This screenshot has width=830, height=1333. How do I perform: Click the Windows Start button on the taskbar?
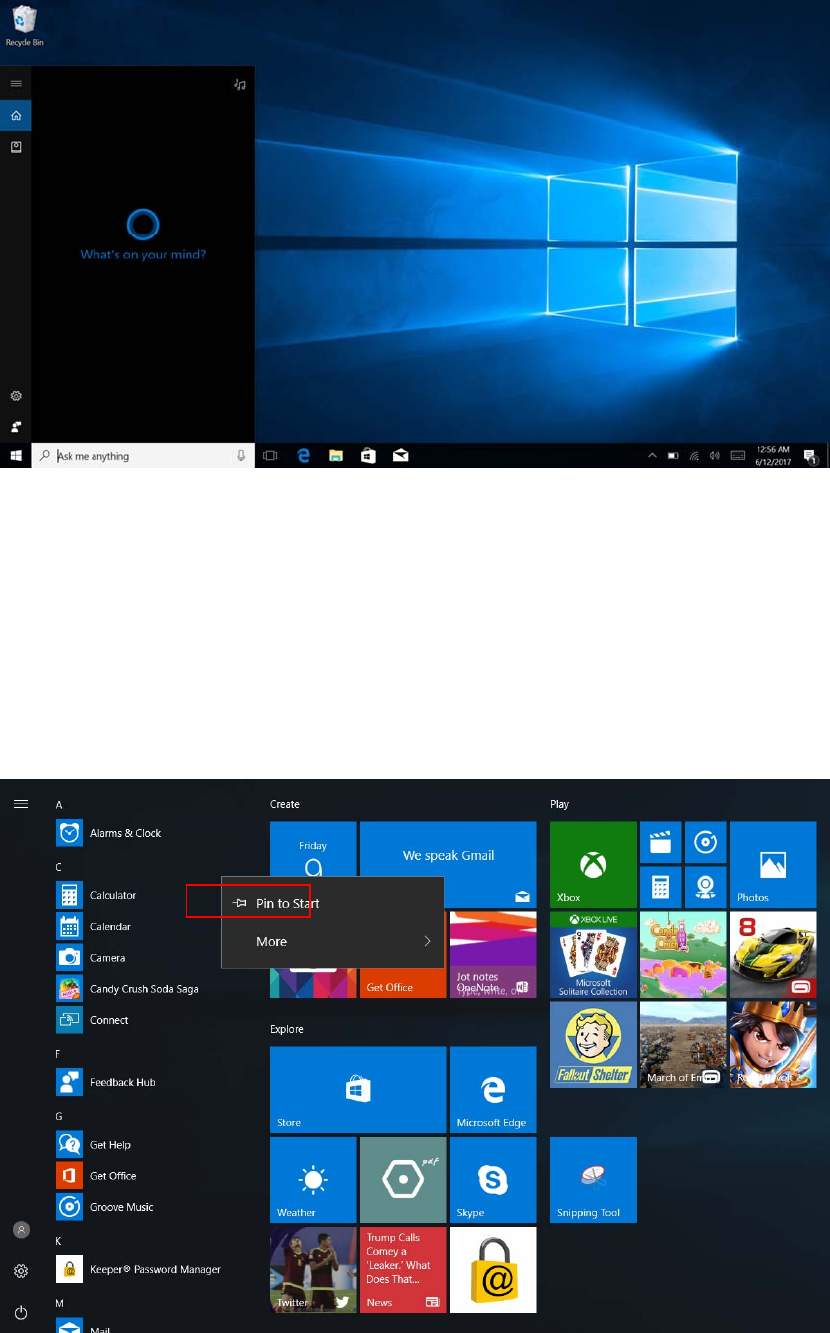16,456
